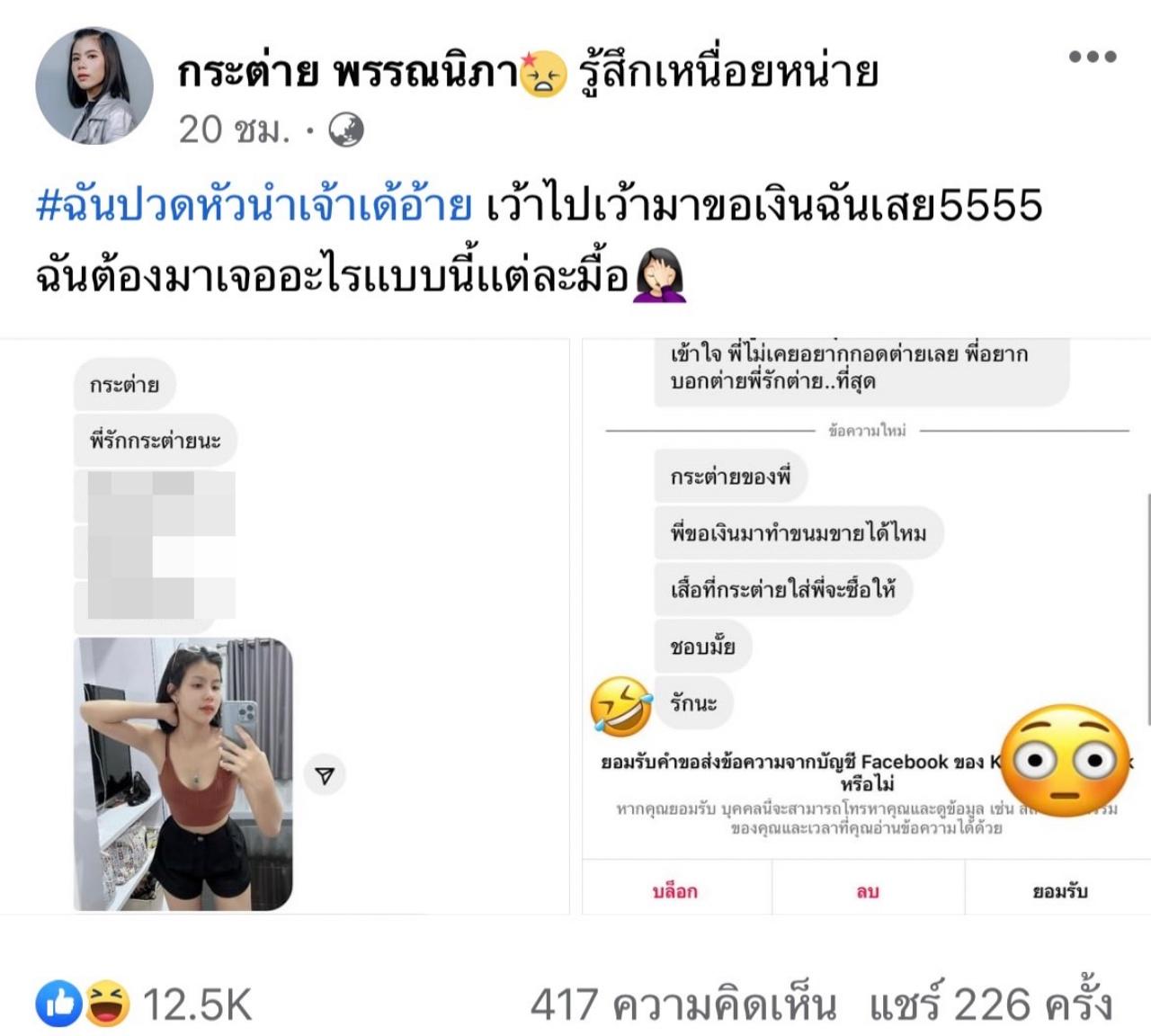The width and height of the screenshot is (1151, 1036).
Task: Click the 20 ชม. post timestamp
Action: [235, 130]
